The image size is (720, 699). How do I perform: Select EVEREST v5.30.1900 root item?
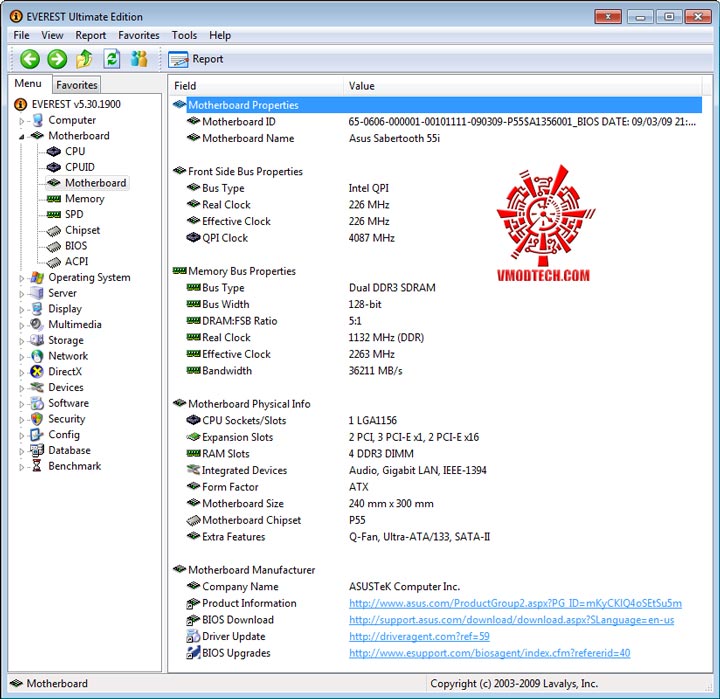point(68,104)
